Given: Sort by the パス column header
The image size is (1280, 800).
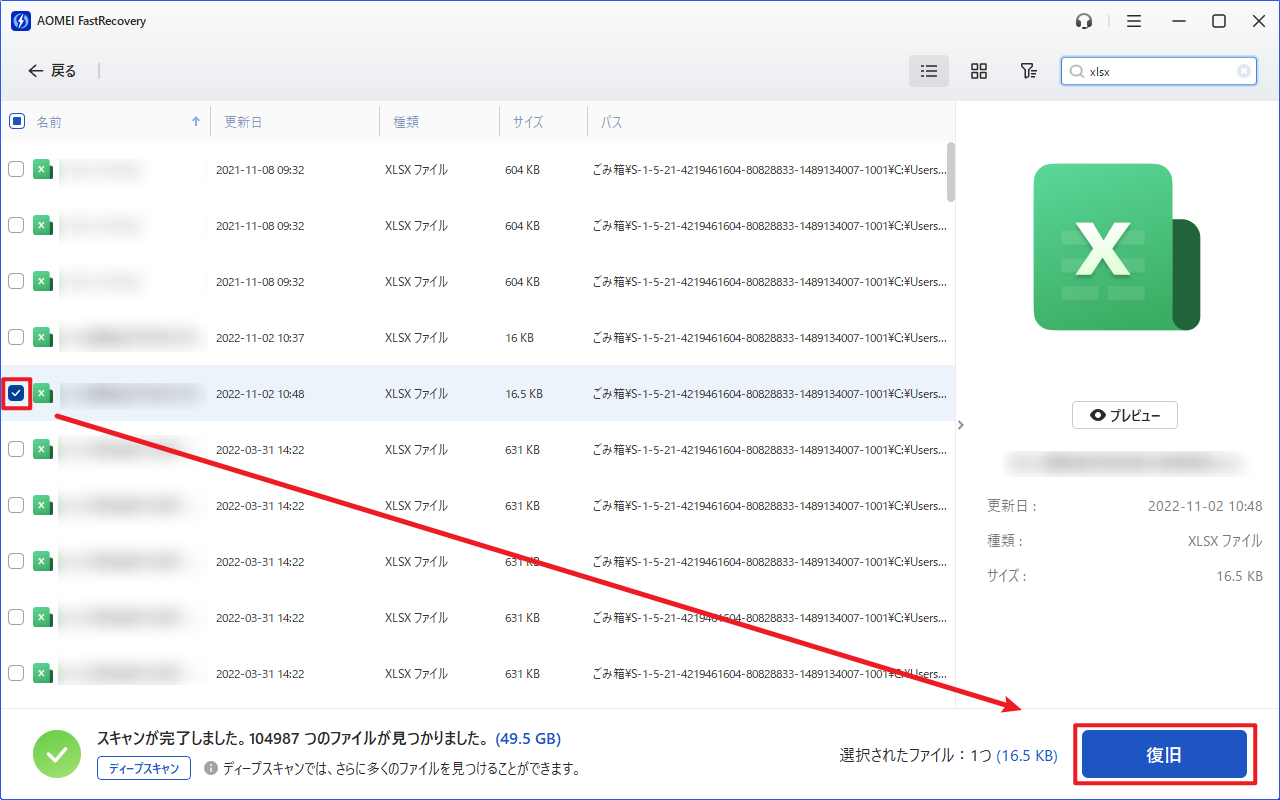Looking at the screenshot, I should click(611, 122).
